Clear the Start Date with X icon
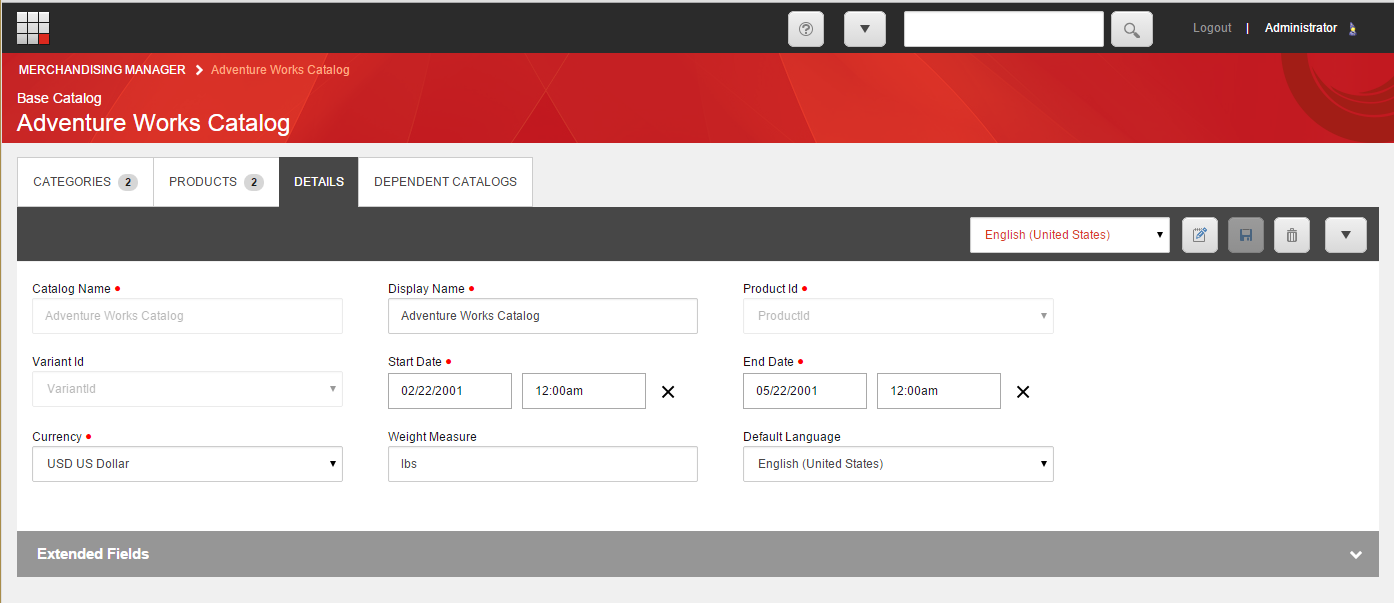The image size is (1394, 603). (668, 392)
